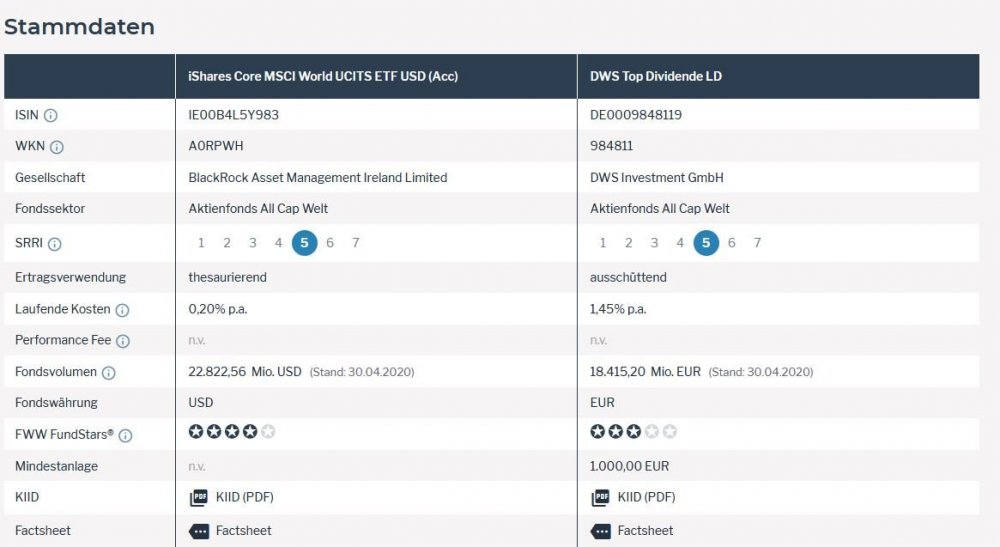Click the iShares FWW FundStars star rating
This screenshot has width=1000, height=547.
click(232, 432)
